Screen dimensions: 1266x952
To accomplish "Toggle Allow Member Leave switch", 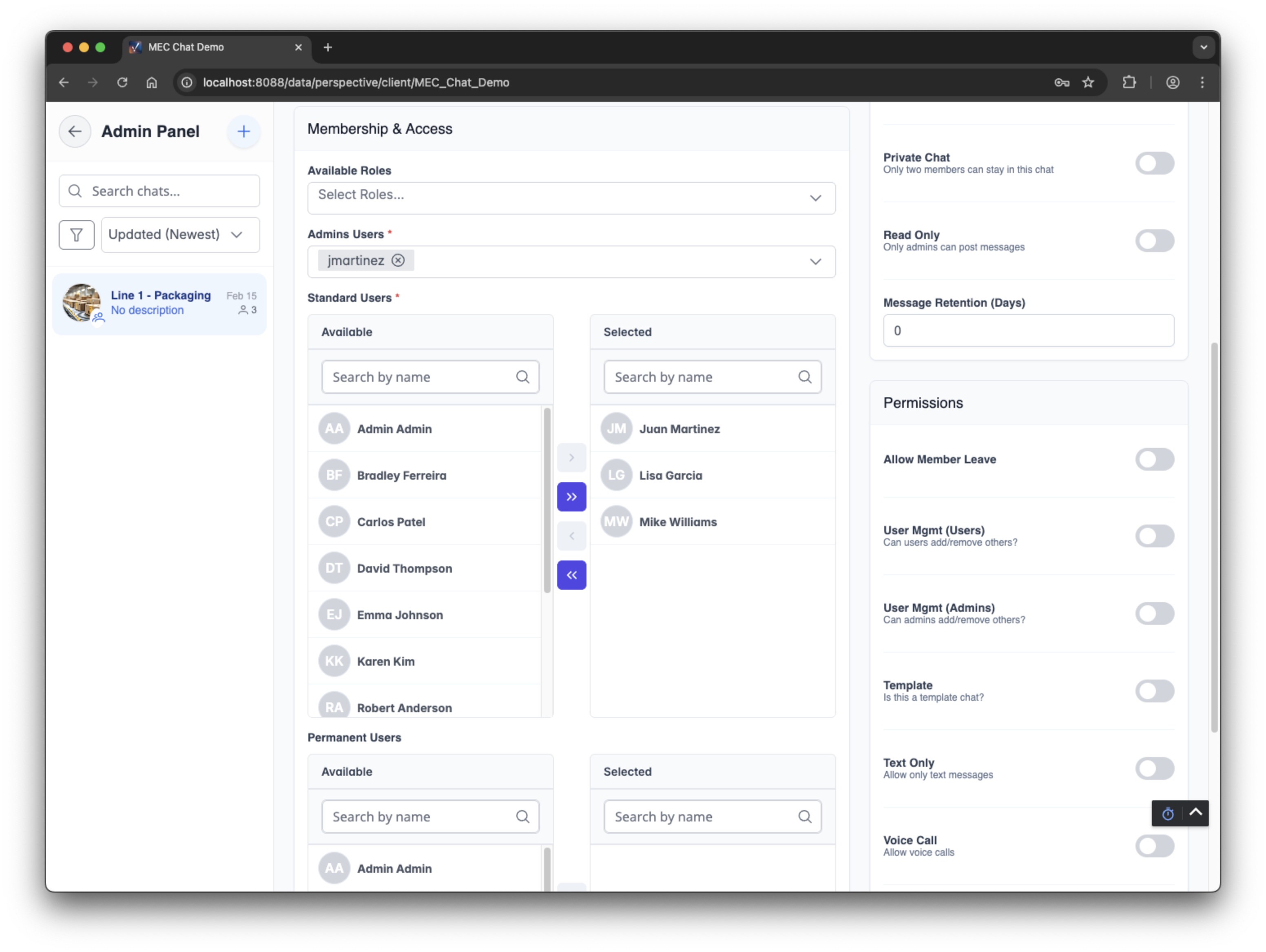I will point(1154,459).
